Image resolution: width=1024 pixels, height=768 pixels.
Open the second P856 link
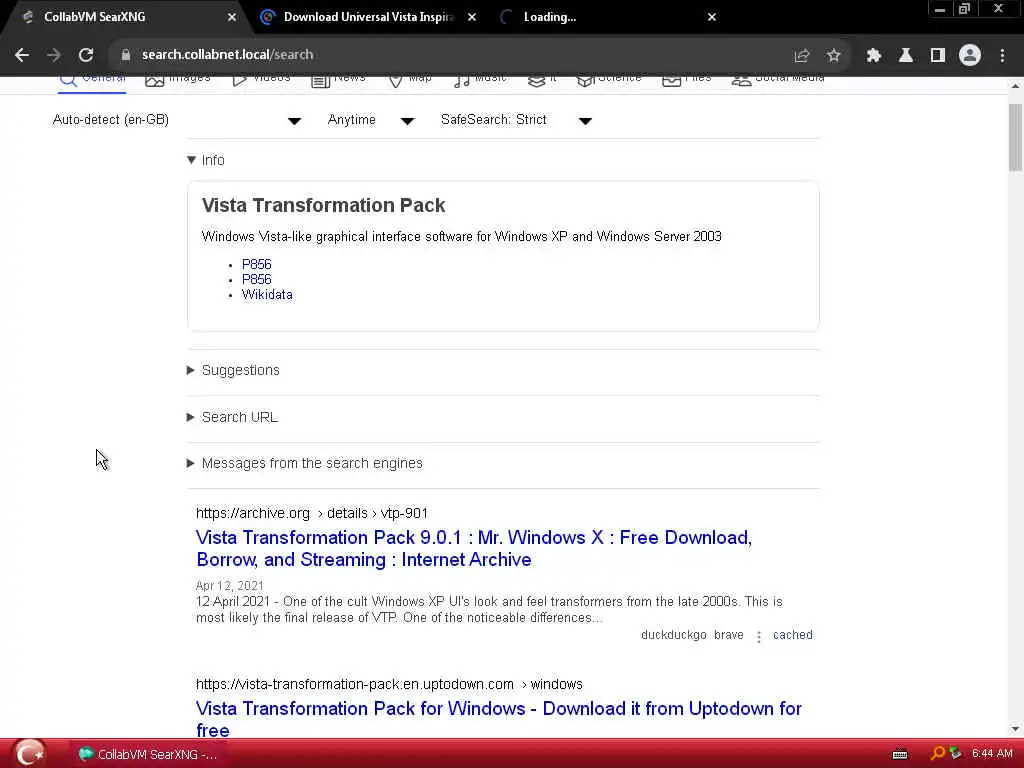coord(257,280)
